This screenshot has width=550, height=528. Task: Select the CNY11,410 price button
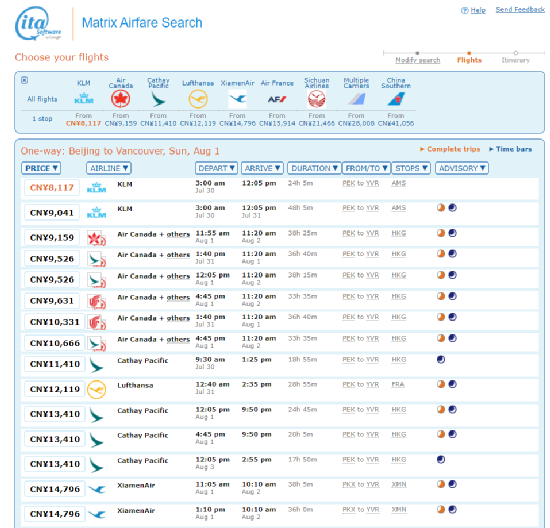click(x=55, y=364)
